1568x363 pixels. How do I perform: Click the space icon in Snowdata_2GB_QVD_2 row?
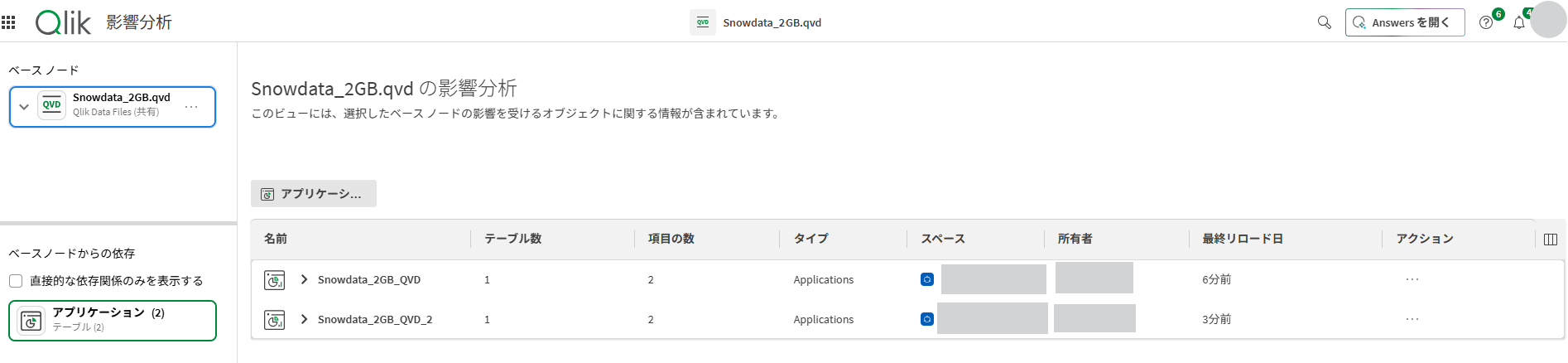point(927,319)
